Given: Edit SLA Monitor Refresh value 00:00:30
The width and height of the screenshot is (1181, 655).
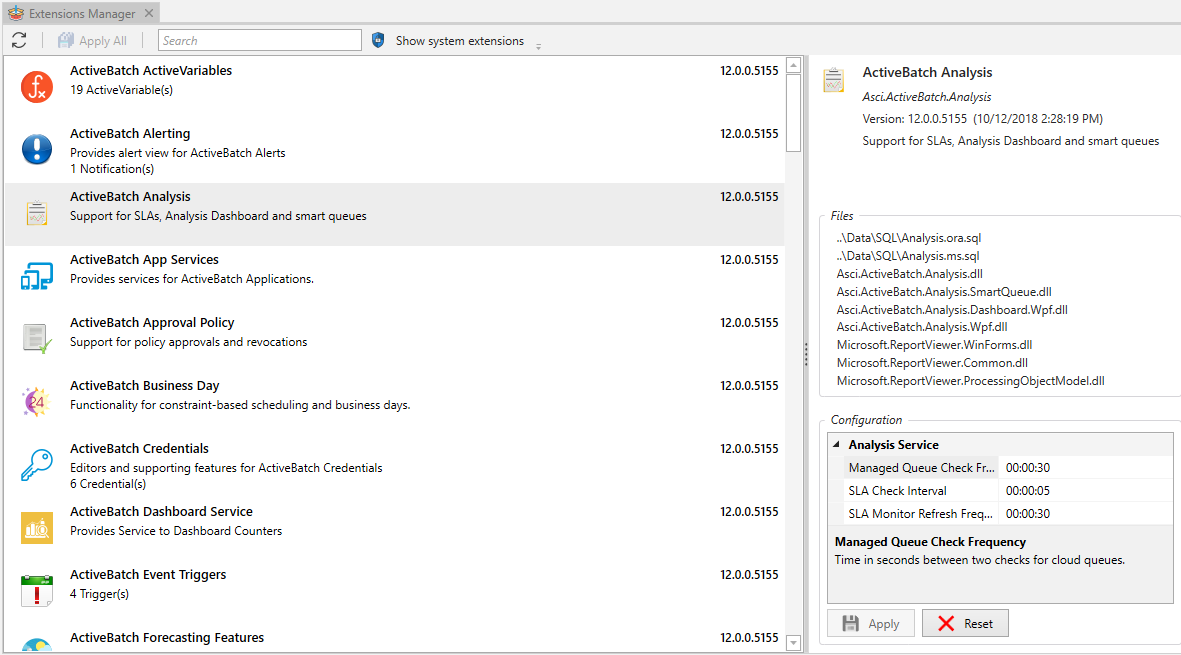Looking at the screenshot, I should pos(1085,513).
